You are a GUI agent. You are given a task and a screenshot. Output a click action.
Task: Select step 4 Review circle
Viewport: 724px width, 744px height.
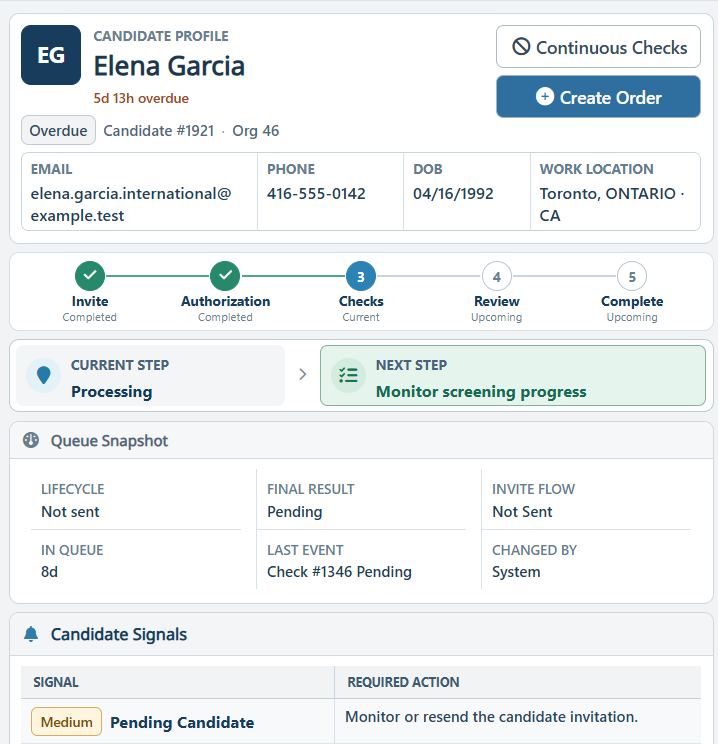pyautogui.click(x=497, y=276)
